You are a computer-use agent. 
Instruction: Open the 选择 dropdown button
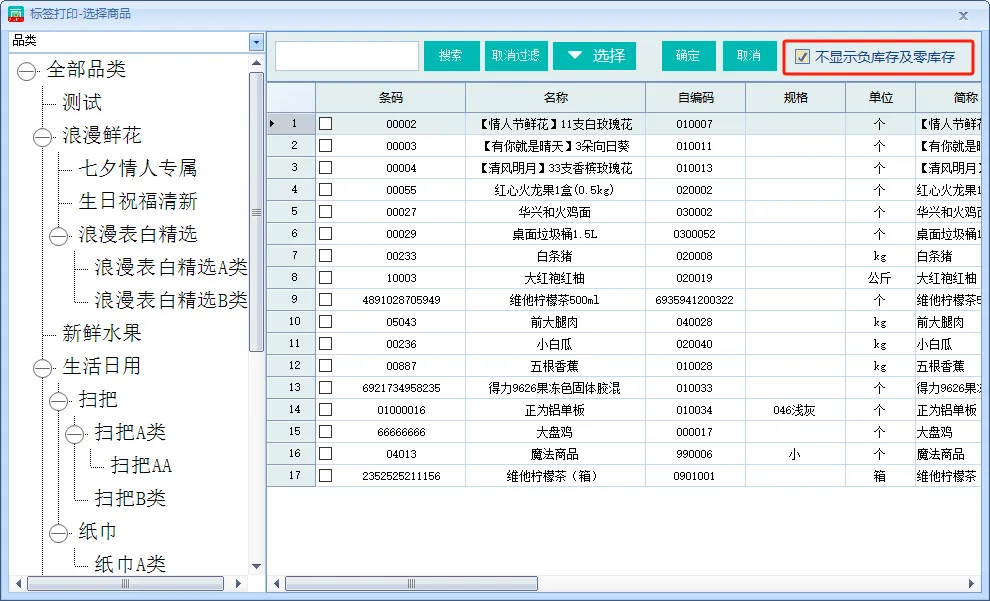(595, 56)
